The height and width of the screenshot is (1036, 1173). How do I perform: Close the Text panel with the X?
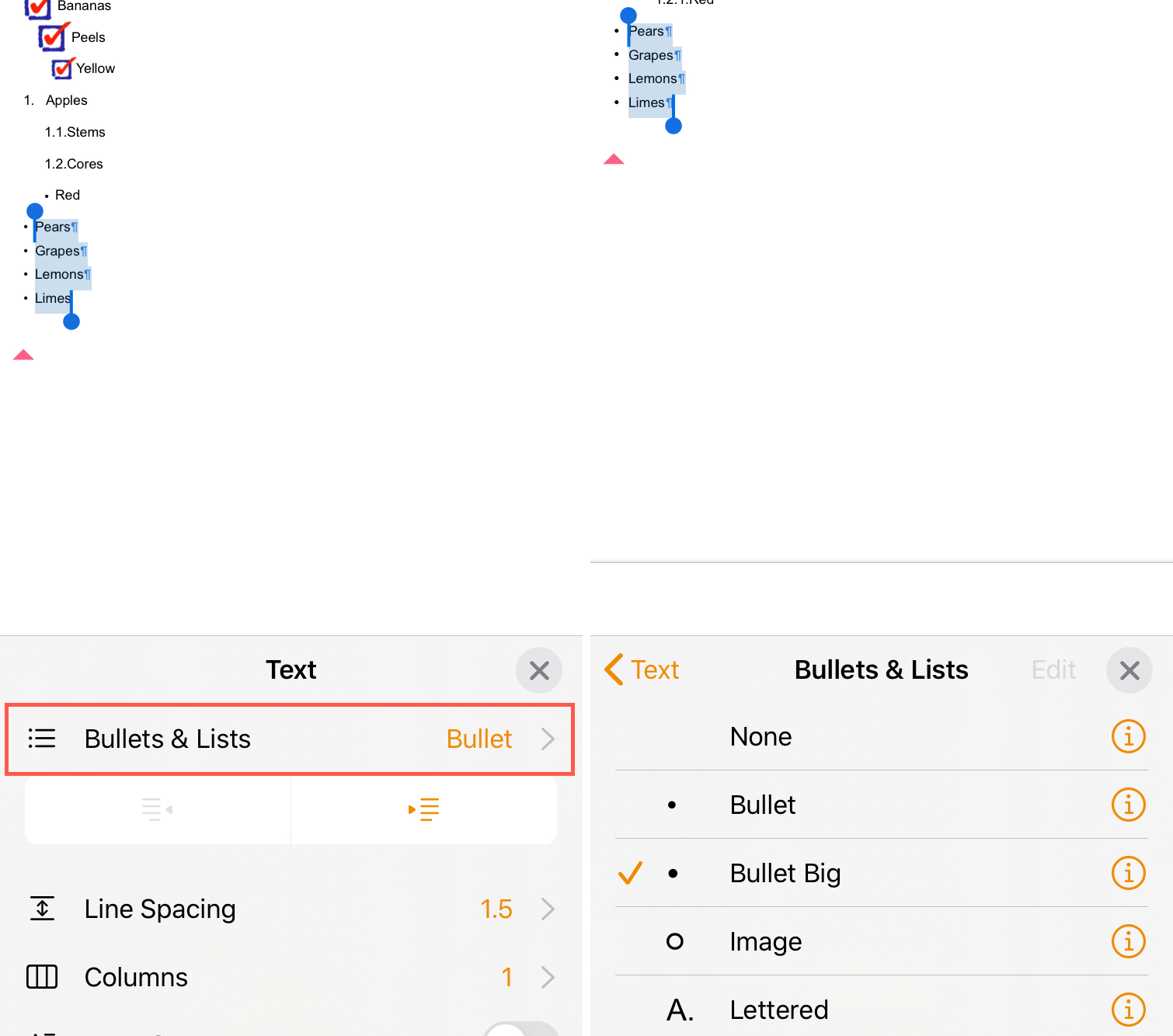(539, 670)
